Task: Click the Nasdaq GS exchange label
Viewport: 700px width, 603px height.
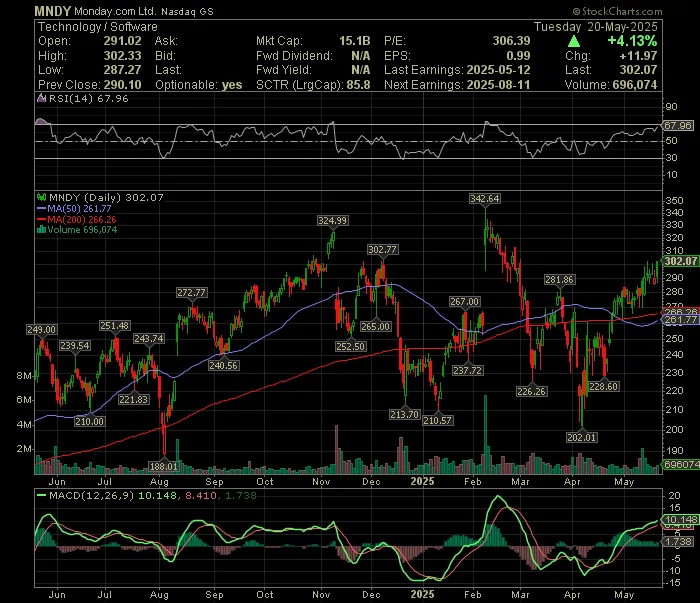Action: click(187, 12)
